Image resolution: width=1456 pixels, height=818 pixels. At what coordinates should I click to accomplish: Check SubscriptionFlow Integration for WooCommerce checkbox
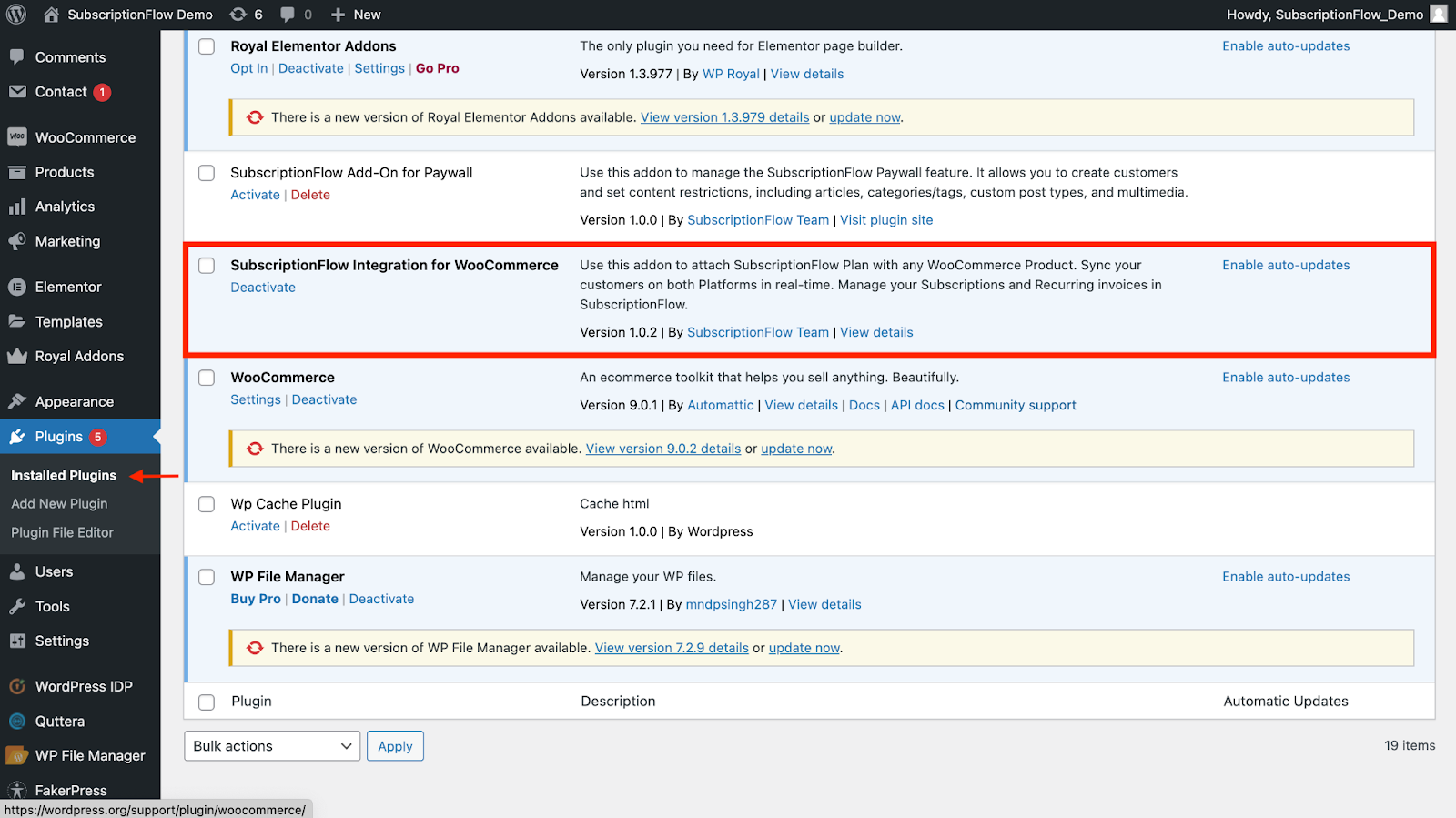[207, 266]
